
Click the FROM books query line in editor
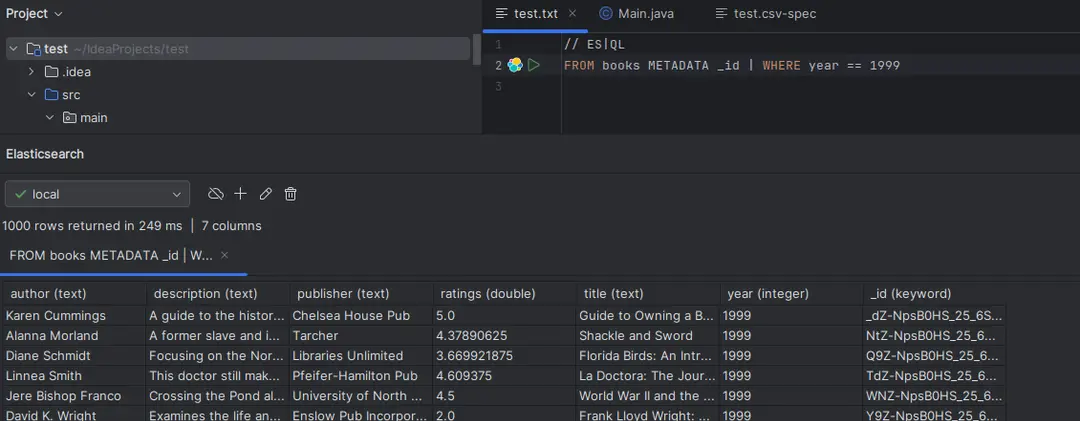[x=731, y=65]
